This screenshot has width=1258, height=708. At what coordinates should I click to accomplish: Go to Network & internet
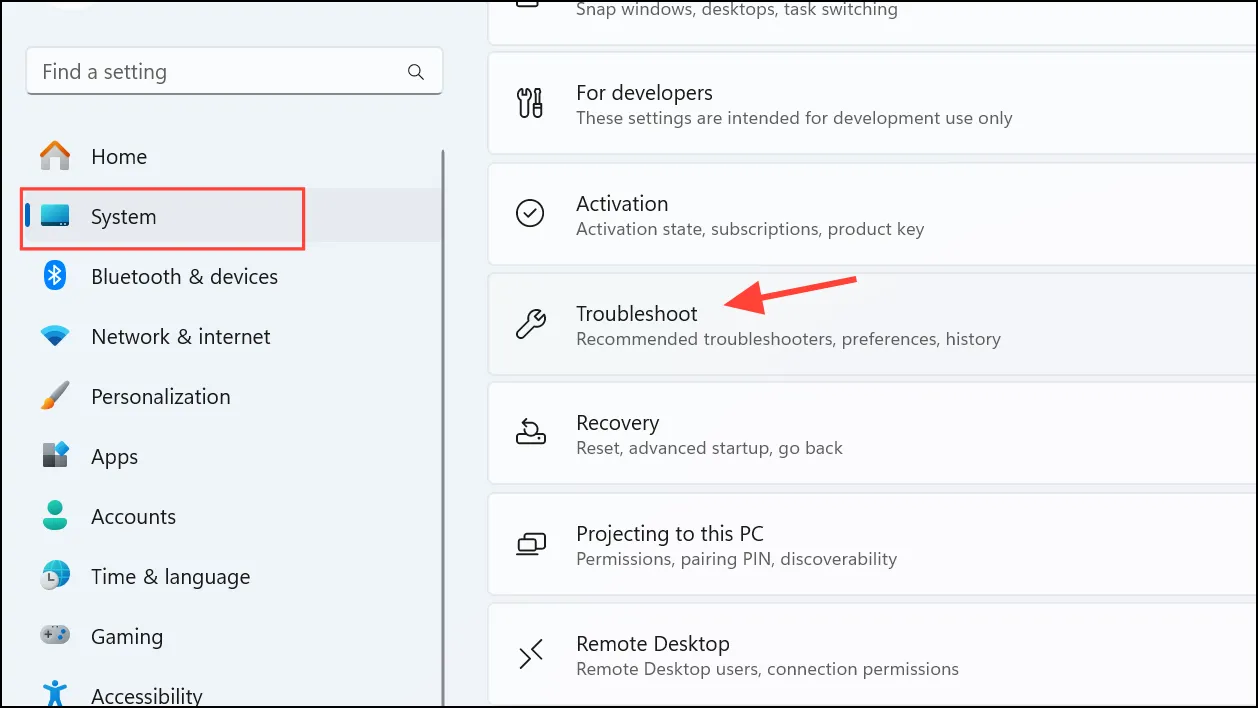[232, 337]
